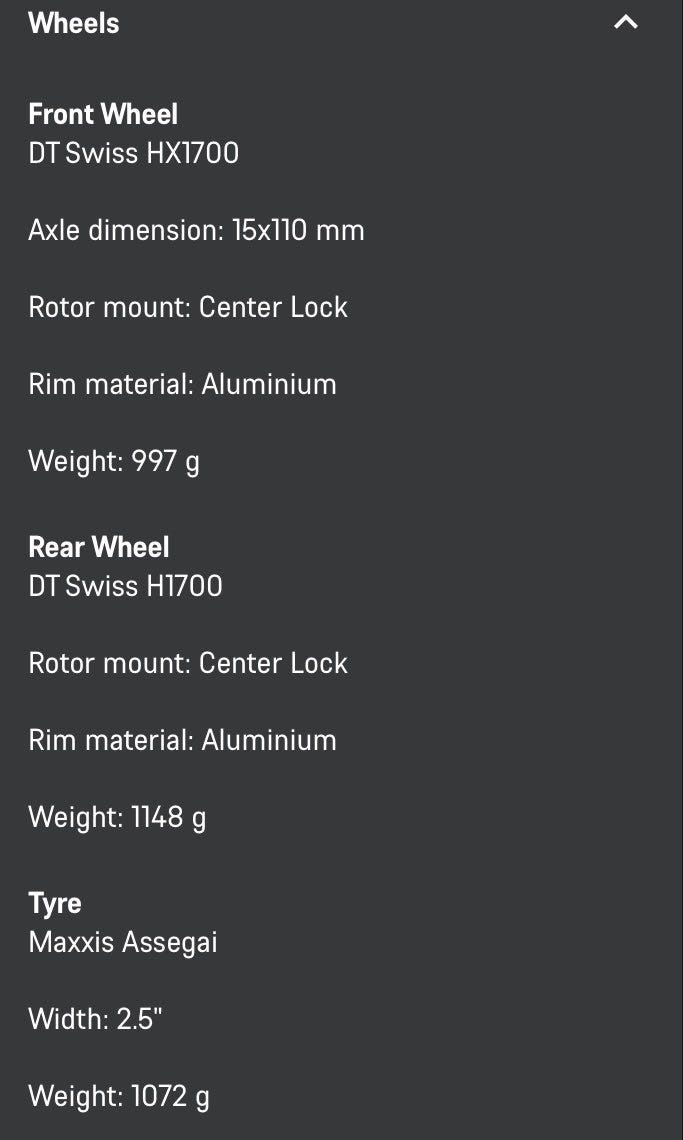Select the Rear Wheel heading

click(x=98, y=547)
